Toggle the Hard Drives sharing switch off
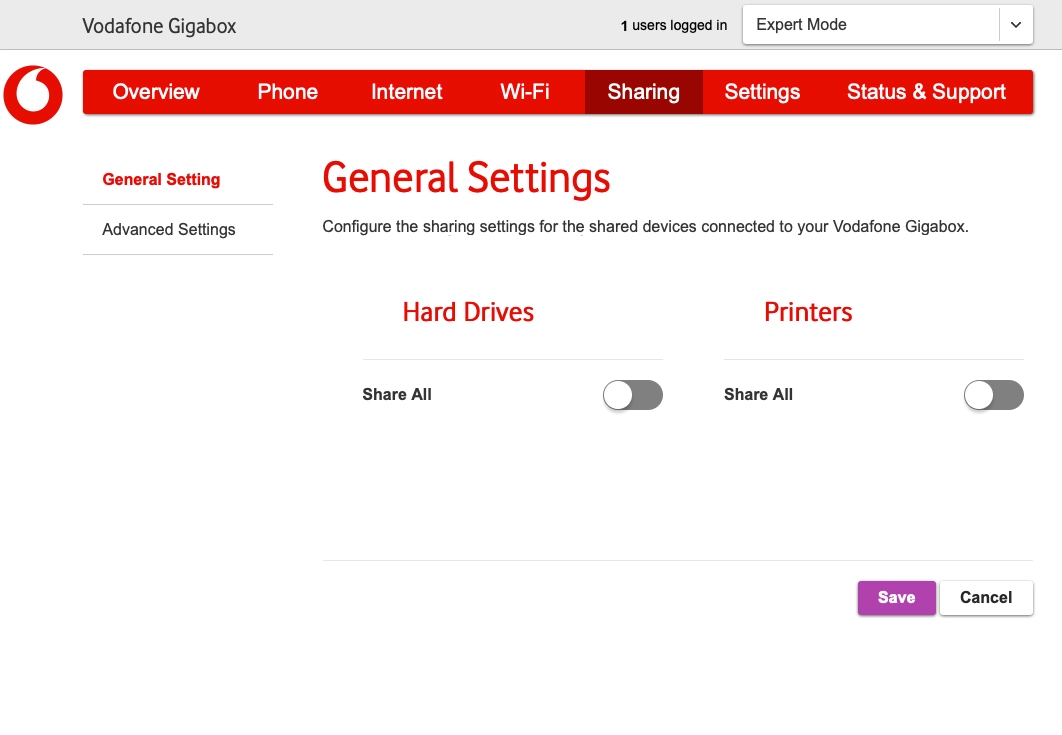 [x=632, y=395]
